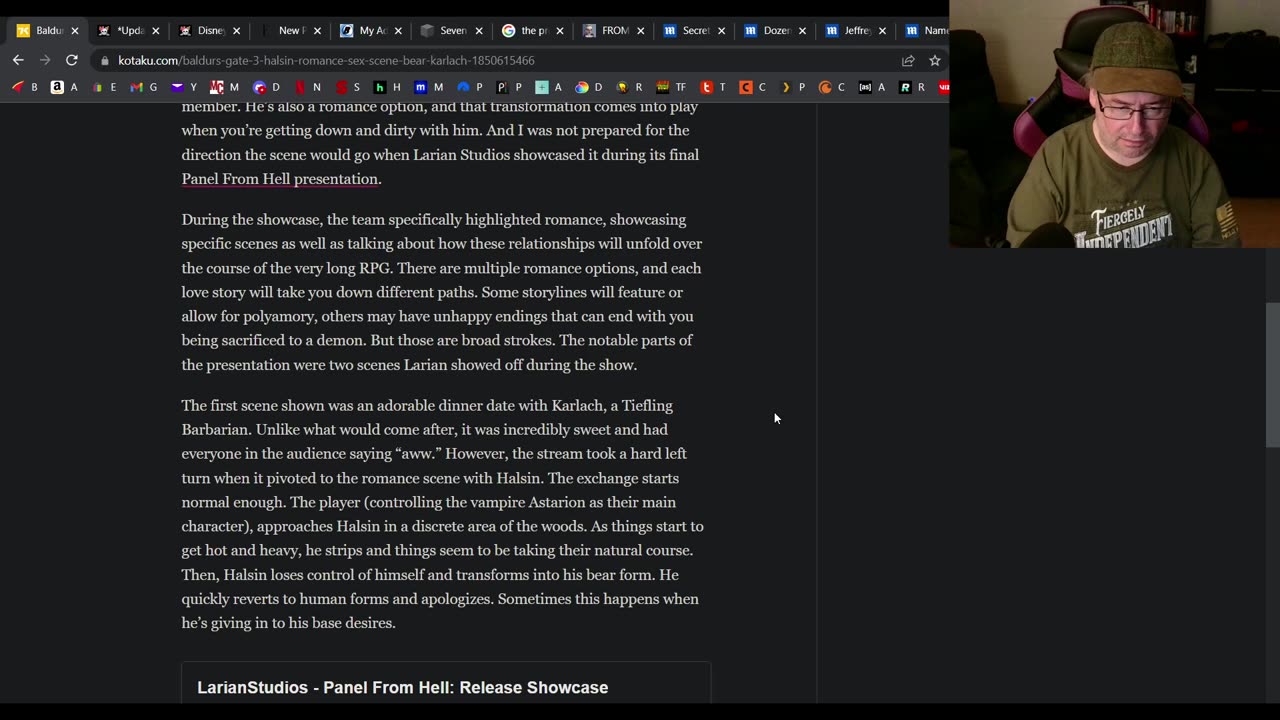View site info via lock icon

click(105, 60)
